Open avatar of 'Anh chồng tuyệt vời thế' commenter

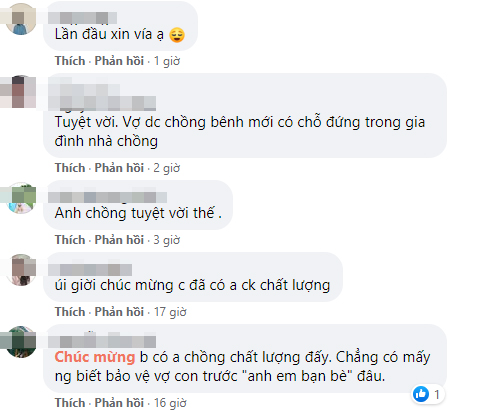(21, 198)
